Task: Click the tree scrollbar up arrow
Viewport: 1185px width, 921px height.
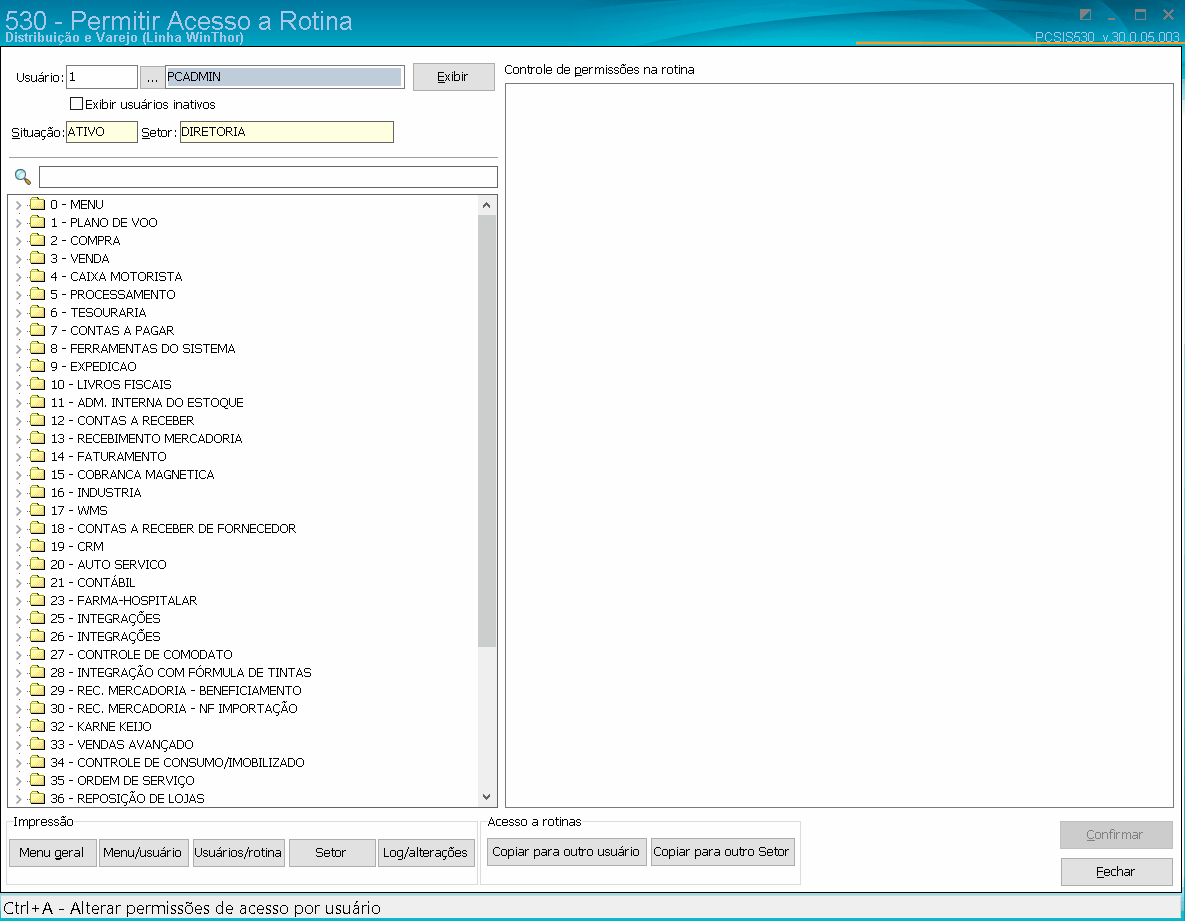Action: (x=487, y=206)
